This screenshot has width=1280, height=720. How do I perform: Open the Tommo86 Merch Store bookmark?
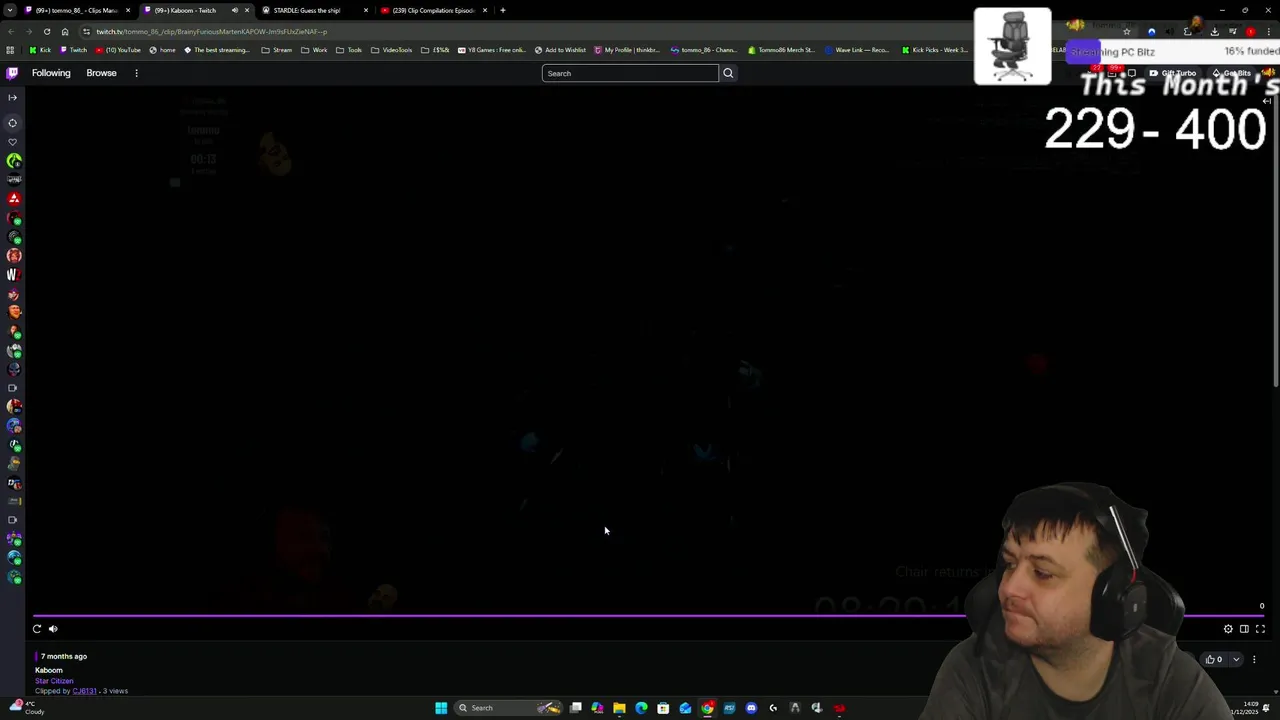(781, 50)
